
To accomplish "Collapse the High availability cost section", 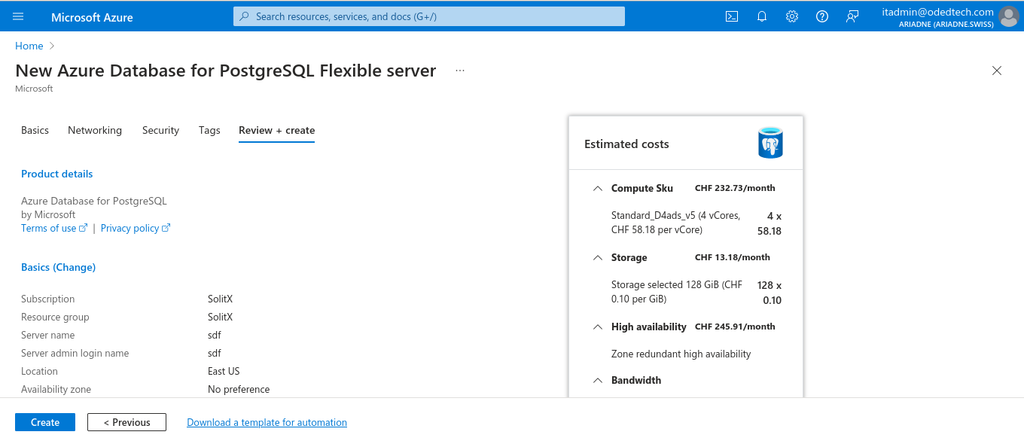I will click(x=597, y=327).
